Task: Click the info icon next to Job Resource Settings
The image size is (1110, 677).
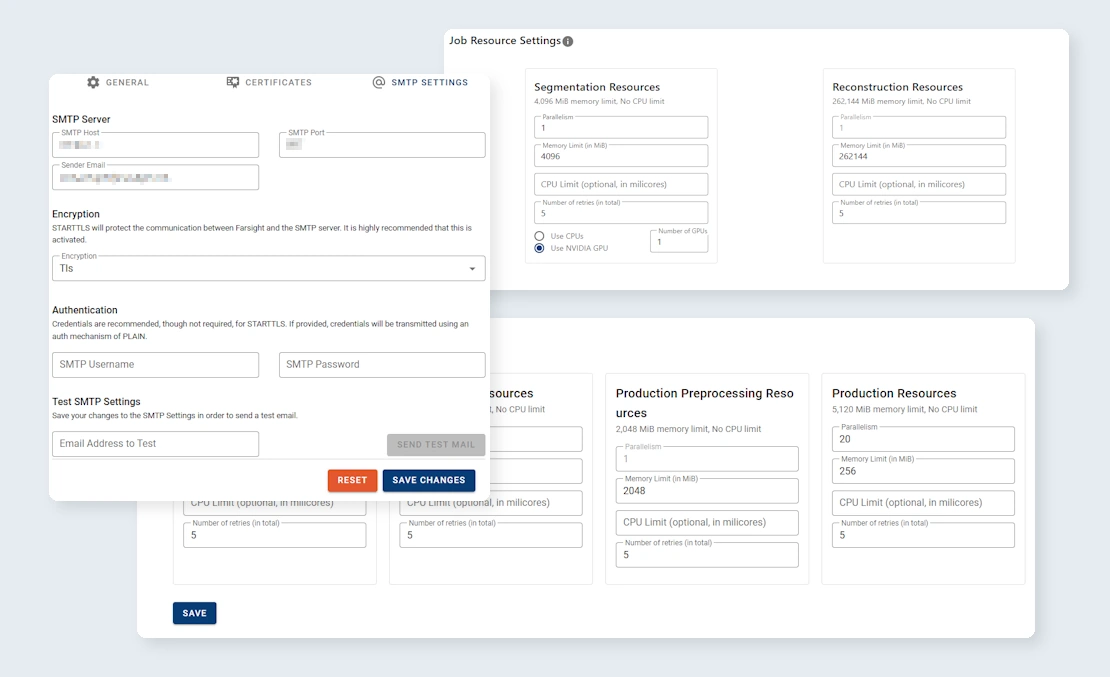Action: coord(569,41)
